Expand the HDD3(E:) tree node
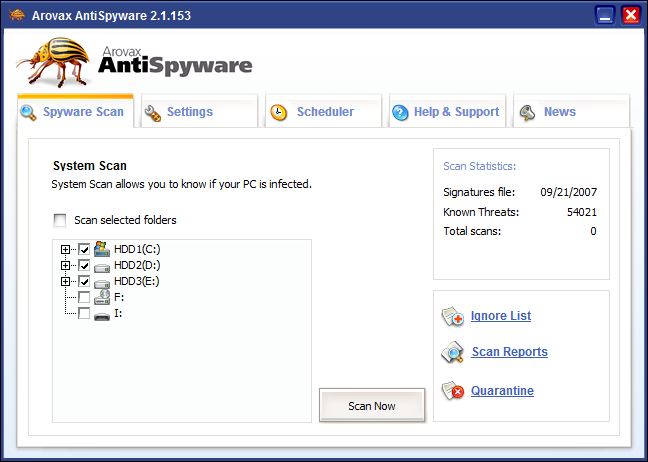This screenshot has height=462, width=648. click(65, 281)
